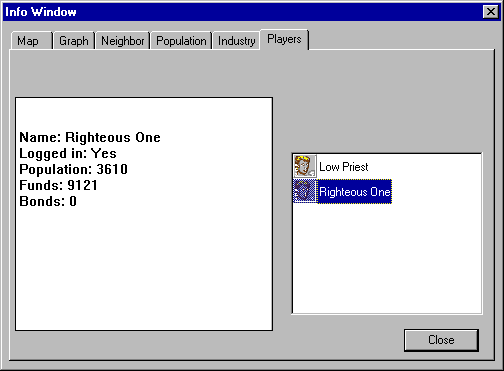Choose Low Priest name in player list
Viewport: 504px width, 371px height.
point(344,167)
